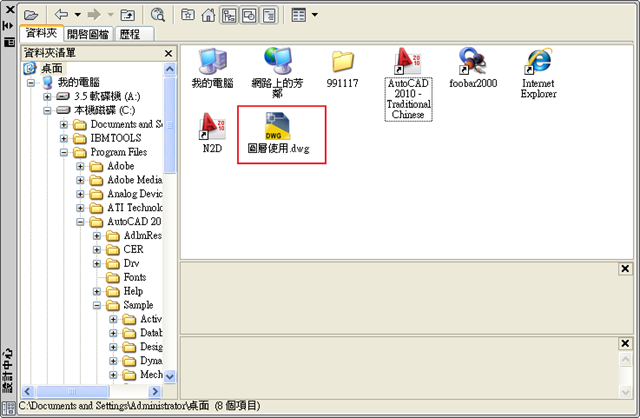Select the Help folder in tree

pyautogui.click(x=133, y=291)
